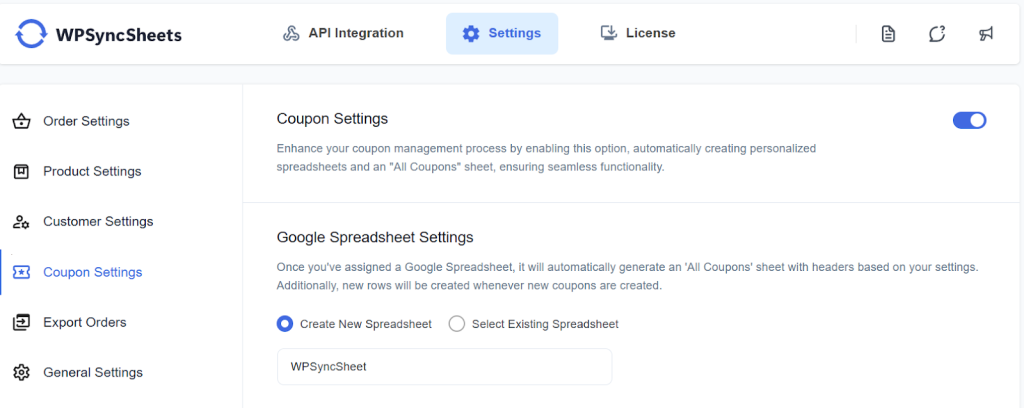Select Create New Spreadsheet radio button
This screenshot has width=1024, height=408.
point(285,324)
